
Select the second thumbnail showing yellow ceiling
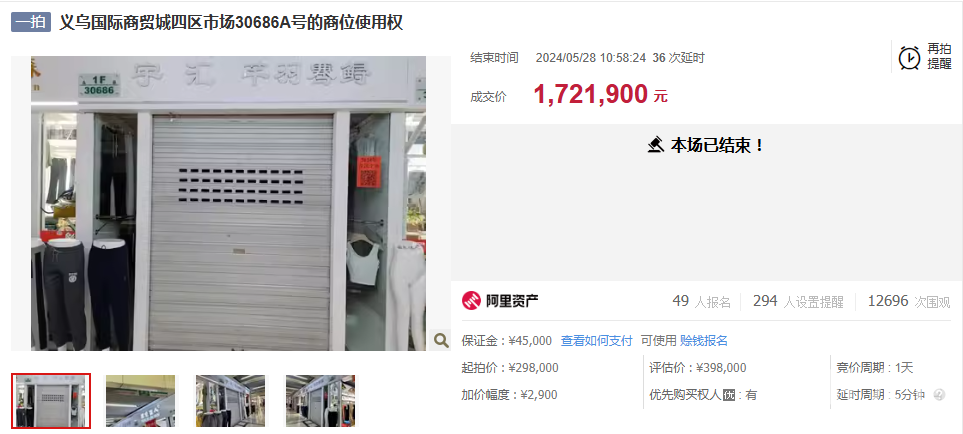141,401
